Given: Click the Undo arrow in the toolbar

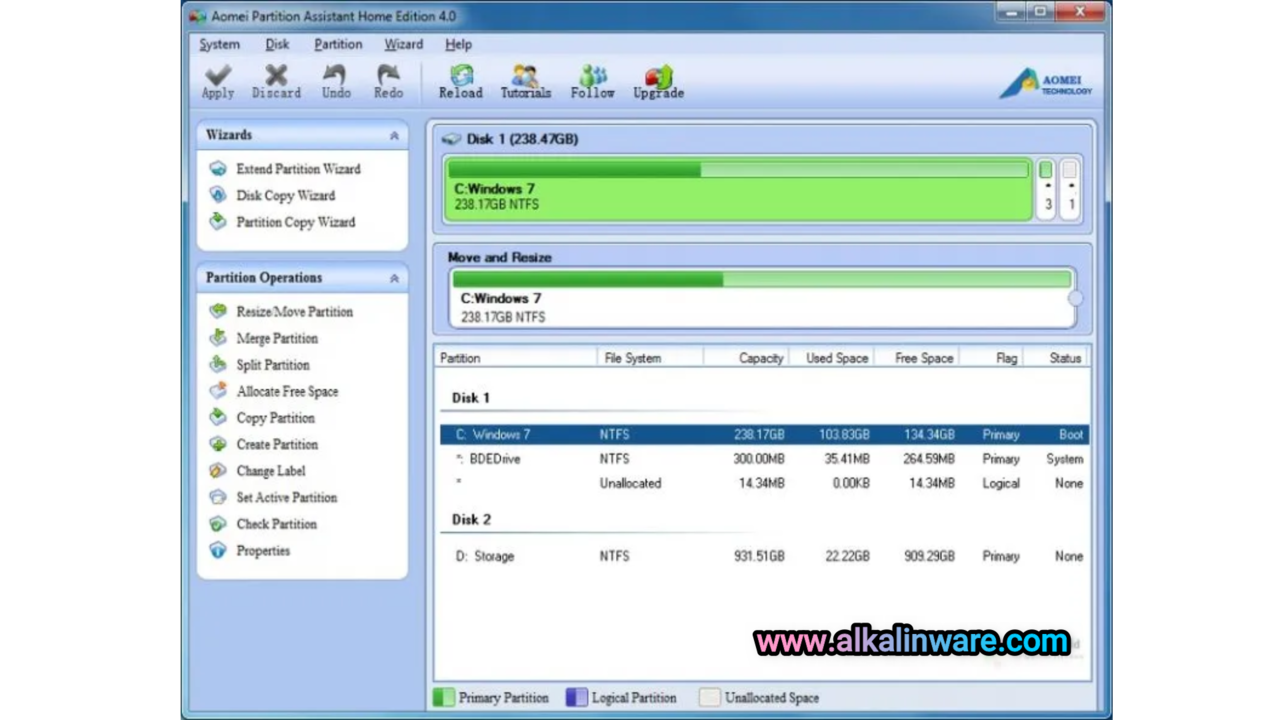Looking at the screenshot, I should pos(336,76).
